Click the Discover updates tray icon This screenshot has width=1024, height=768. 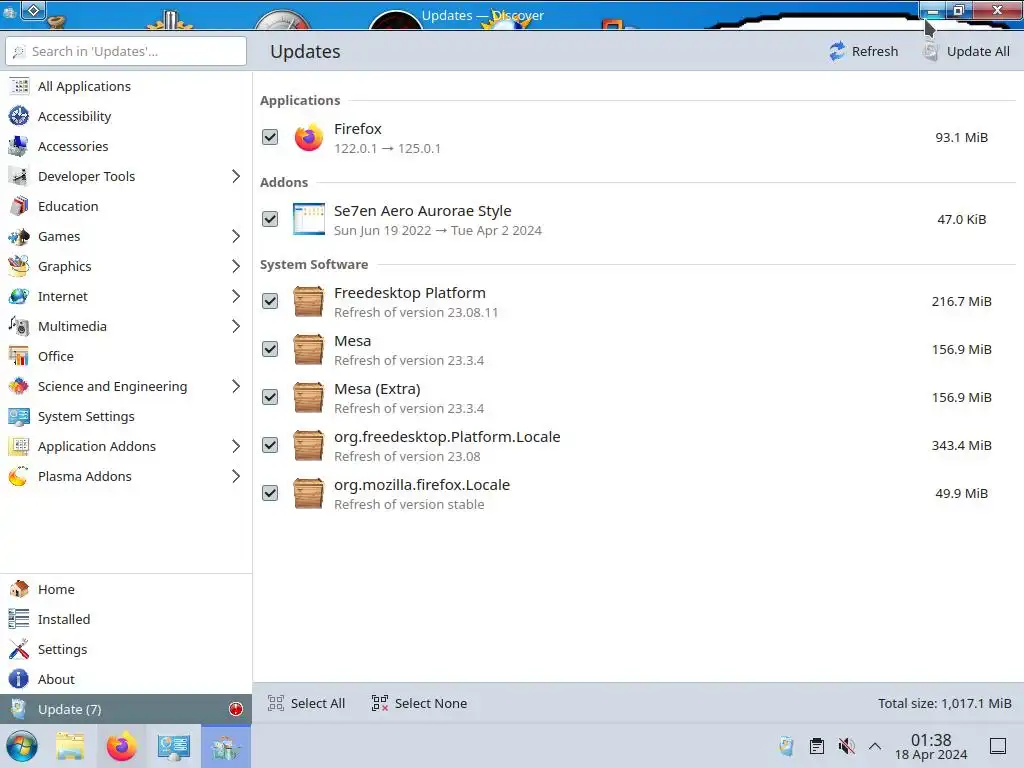click(786, 746)
